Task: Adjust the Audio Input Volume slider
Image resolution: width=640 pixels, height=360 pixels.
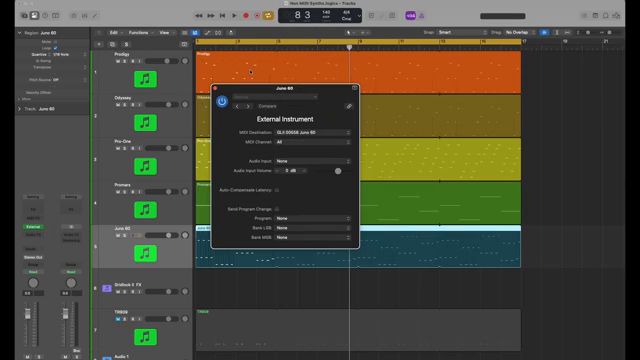Action: point(338,171)
